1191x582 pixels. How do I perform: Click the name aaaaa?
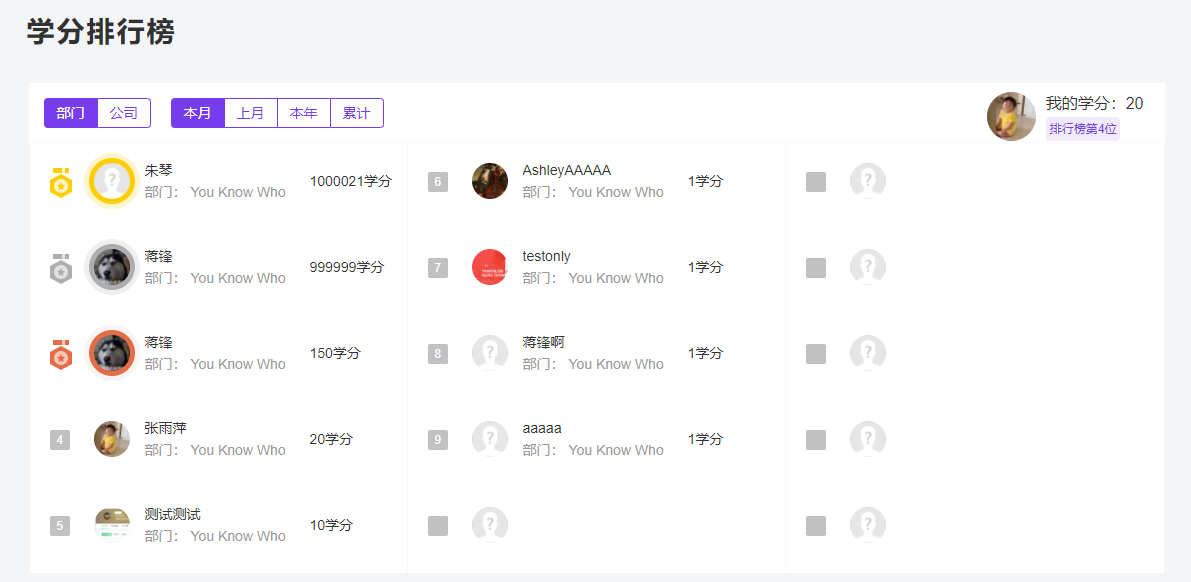click(542, 429)
